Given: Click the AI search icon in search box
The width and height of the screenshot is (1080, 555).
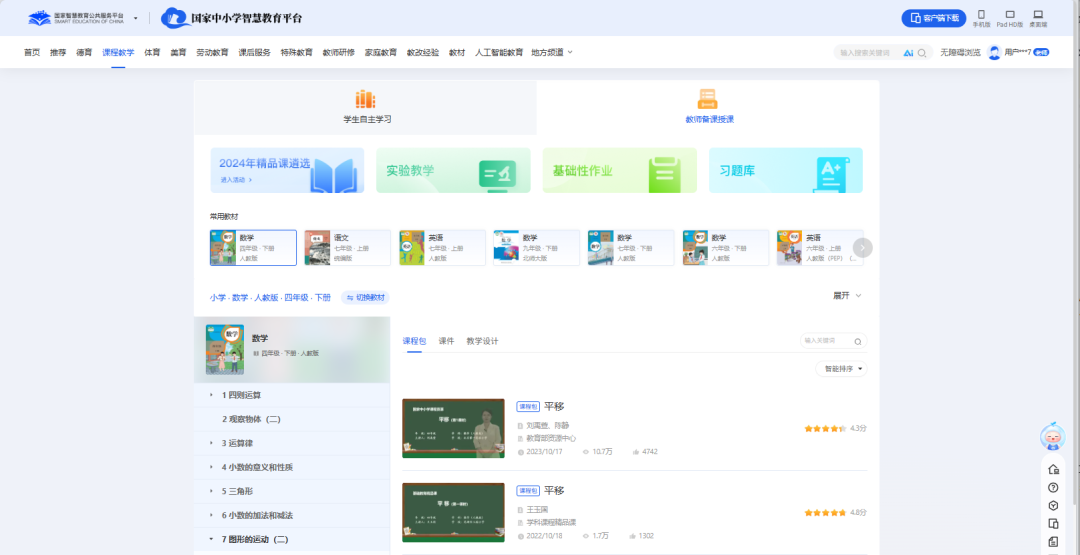Looking at the screenshot, I should click(x=908, y=52).
